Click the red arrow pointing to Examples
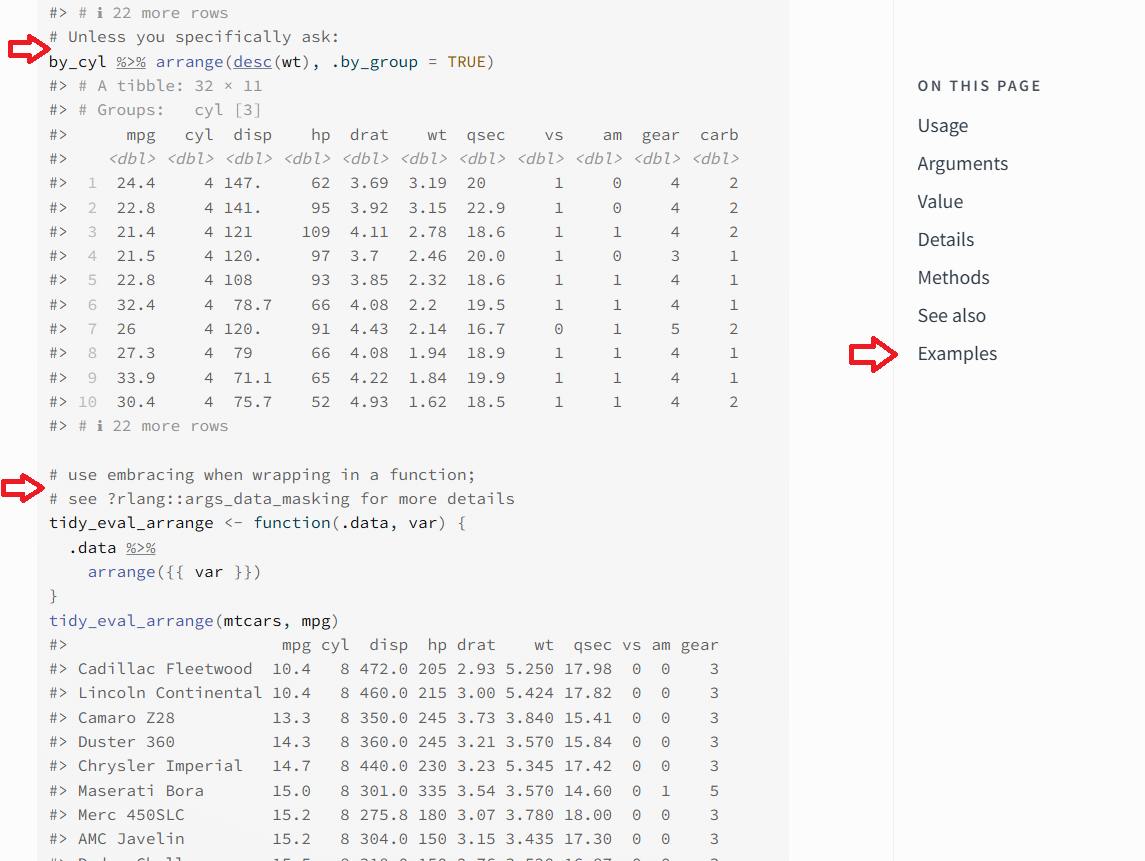The width and height of the screenshot is (1145, 861). pyautogui.click(x=873, y=354)
